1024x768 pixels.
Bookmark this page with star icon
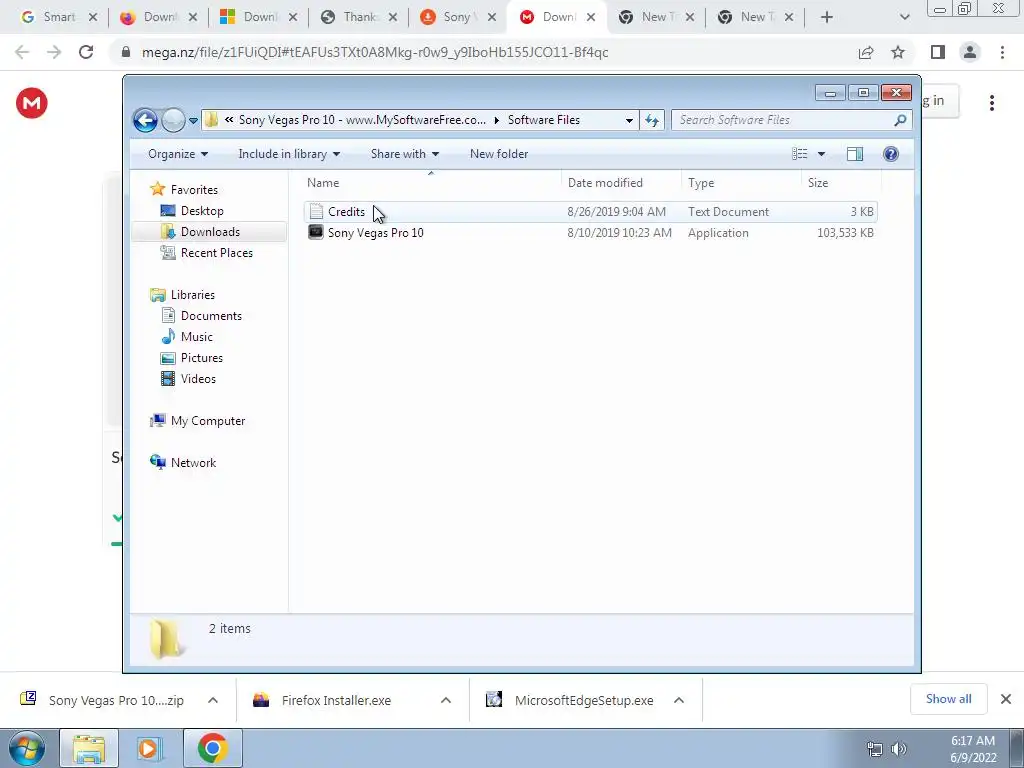tap(898, 52)
